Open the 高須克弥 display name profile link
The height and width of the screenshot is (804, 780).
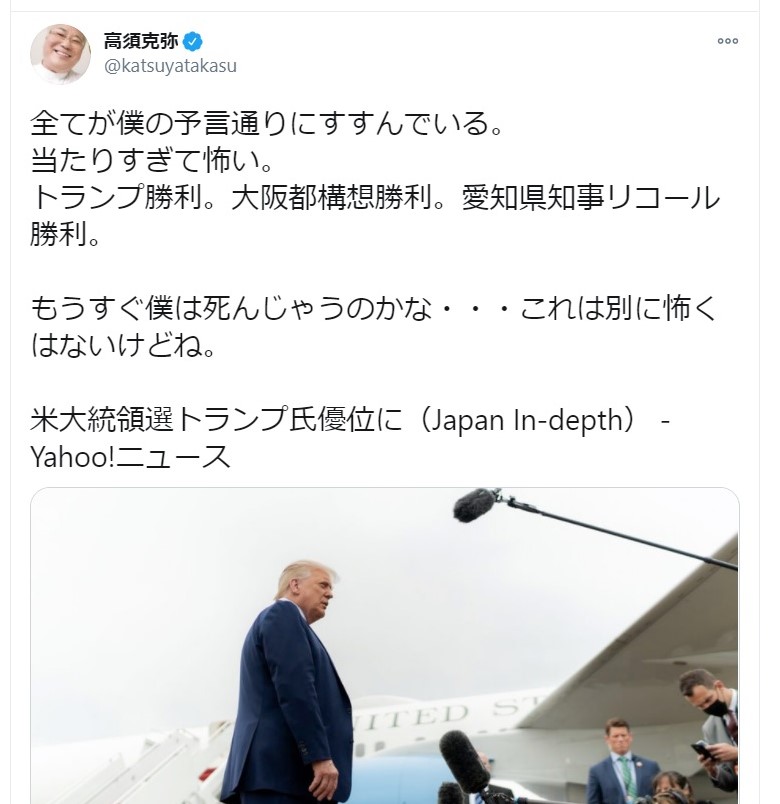141,42
